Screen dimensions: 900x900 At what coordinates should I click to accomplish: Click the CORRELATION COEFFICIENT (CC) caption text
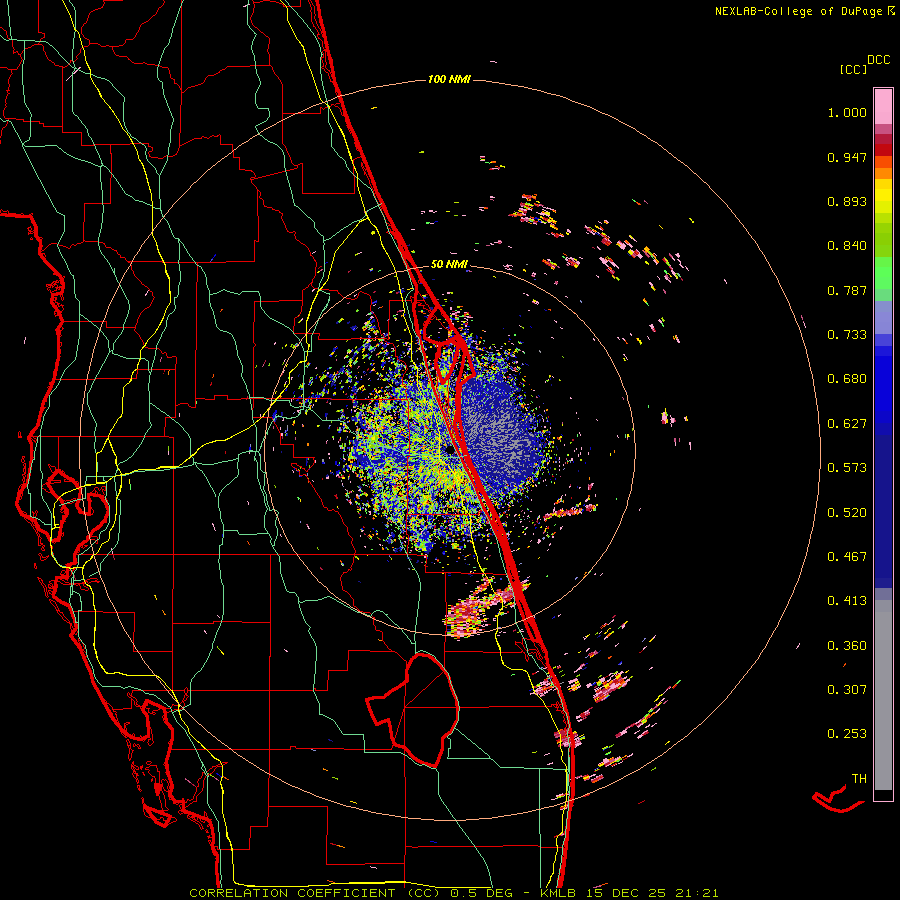pyautogui.click(x=314, y=893)
